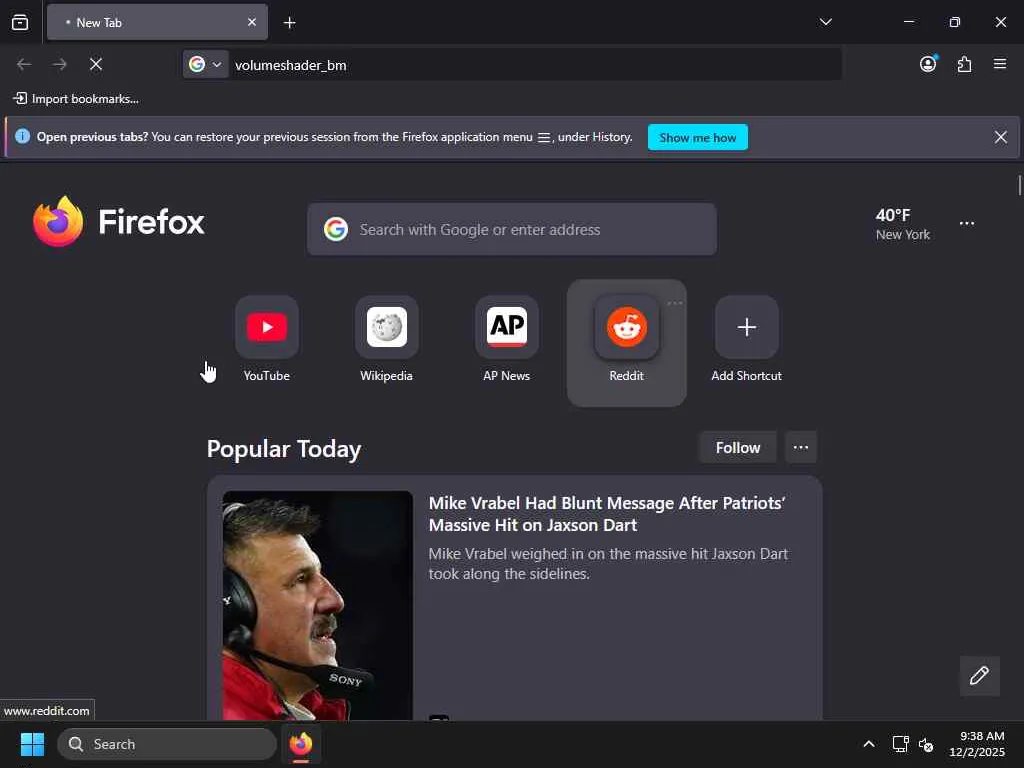Click the info icon in the notification bar
The height and width of the screenshot is (768, 1024).
[22, 136]
